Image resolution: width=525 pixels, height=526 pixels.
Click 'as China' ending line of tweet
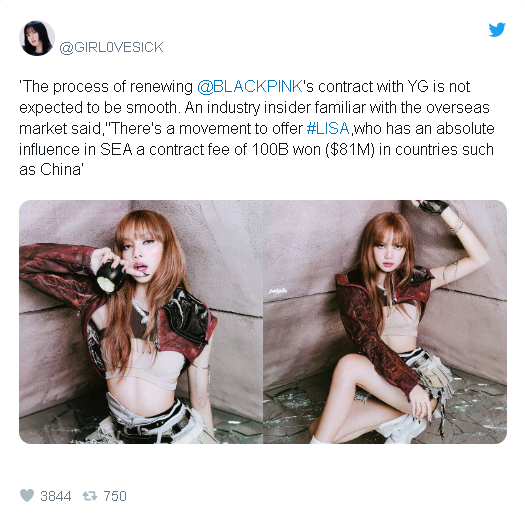coord(51,170)
